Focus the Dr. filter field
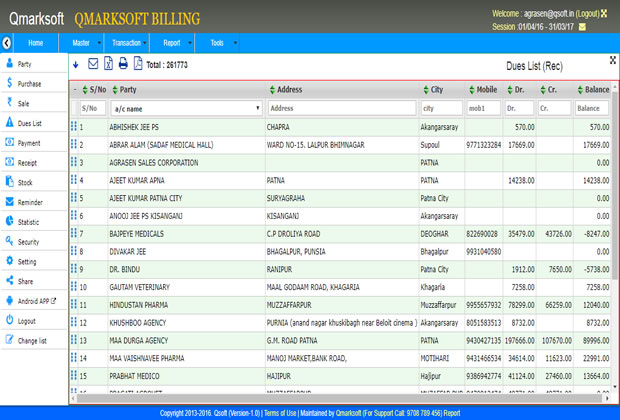Screen dimensions: 620x420 (519, 108)
